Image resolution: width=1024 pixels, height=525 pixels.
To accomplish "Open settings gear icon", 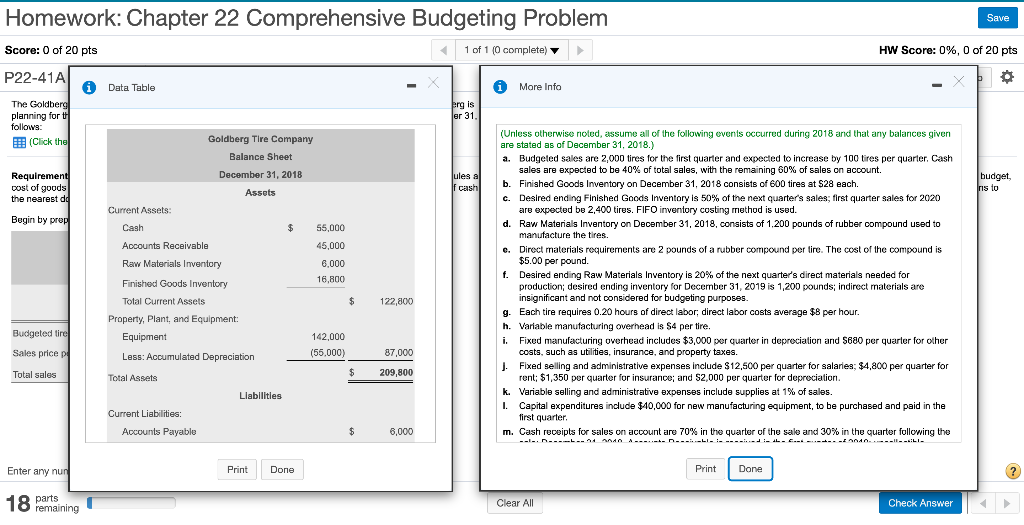I will tap(1006, 76).
